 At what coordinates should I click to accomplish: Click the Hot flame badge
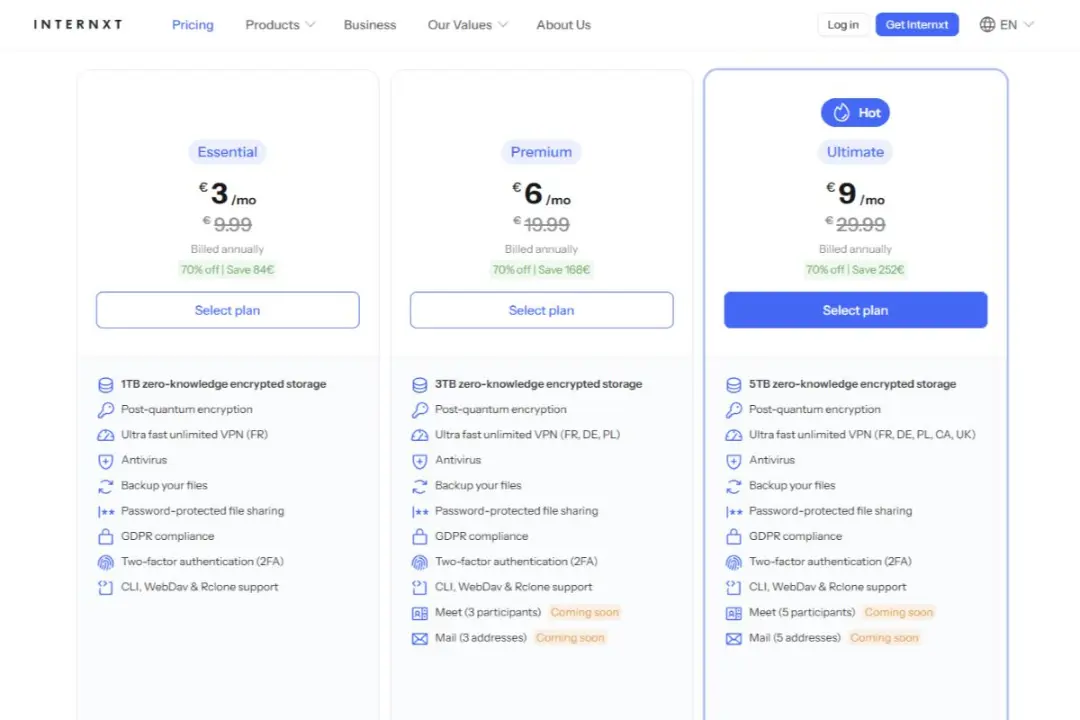(x=855, y=112)
